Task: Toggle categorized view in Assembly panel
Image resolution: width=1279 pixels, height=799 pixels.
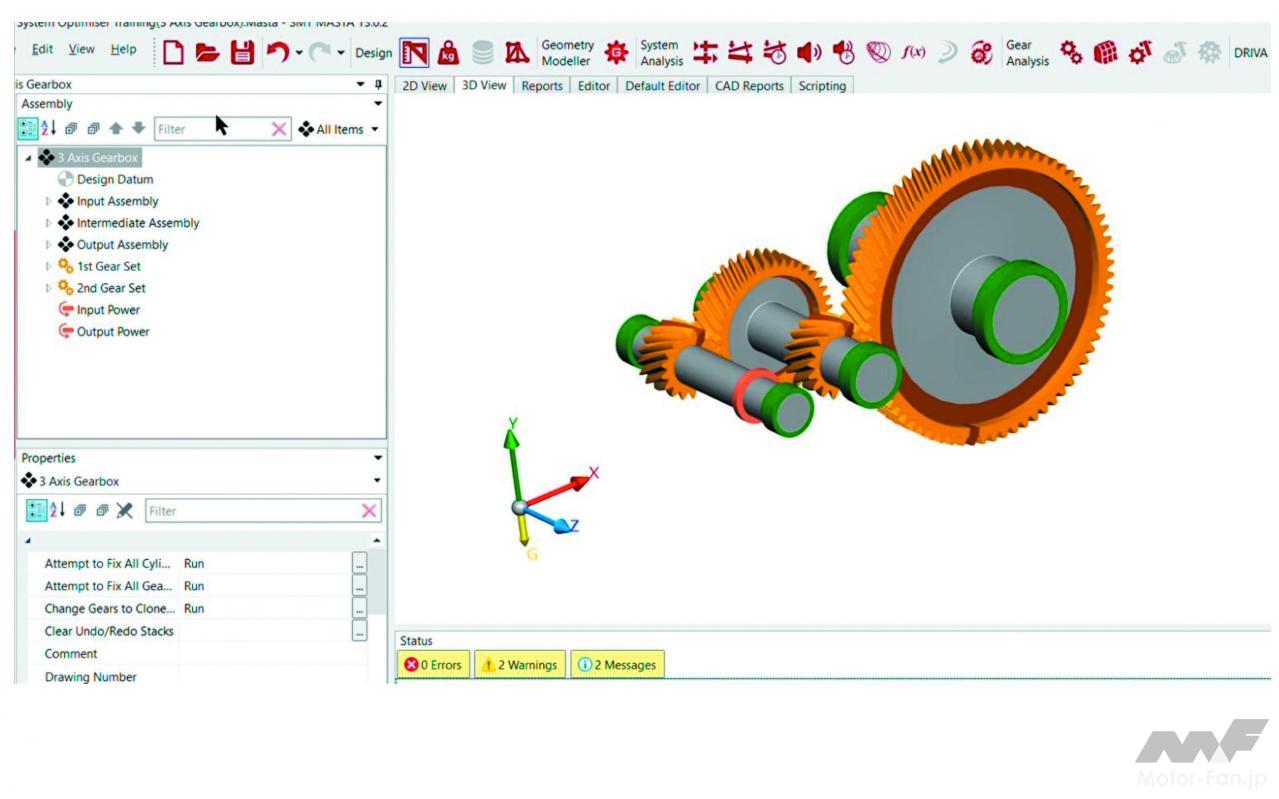Action: (x=28, y=129)
